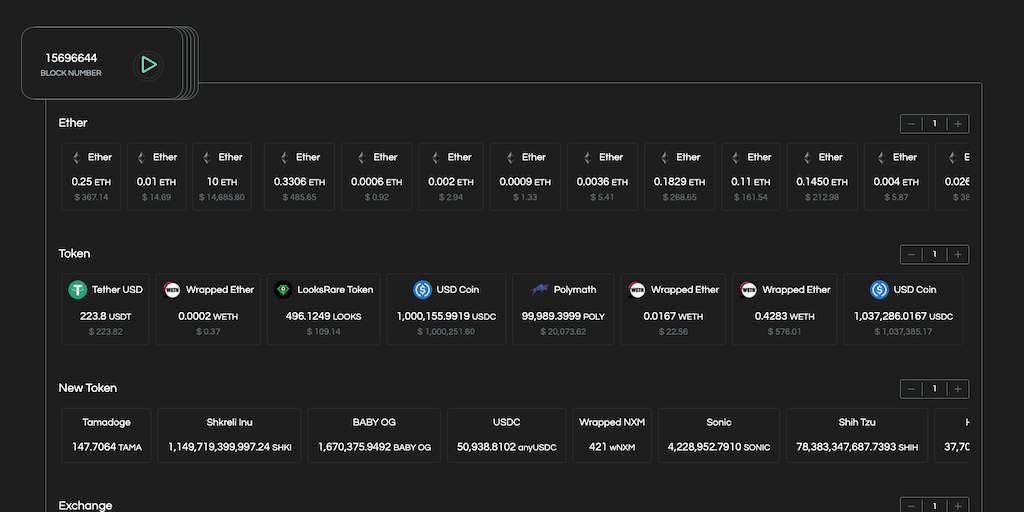Increase the Token section page with plus
This screenshot has height=512, width=1024.
(958, 255)
